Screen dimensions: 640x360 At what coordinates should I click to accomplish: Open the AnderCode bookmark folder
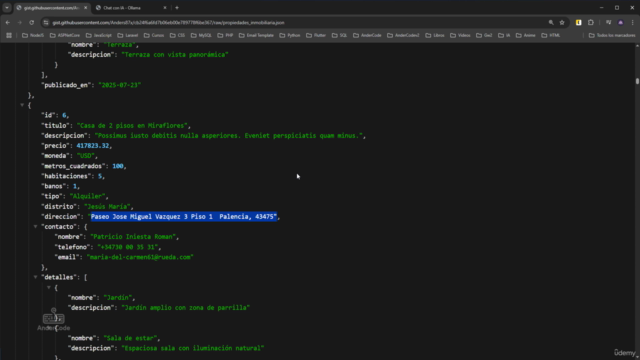pyautogui.click(x=367, y=36)
